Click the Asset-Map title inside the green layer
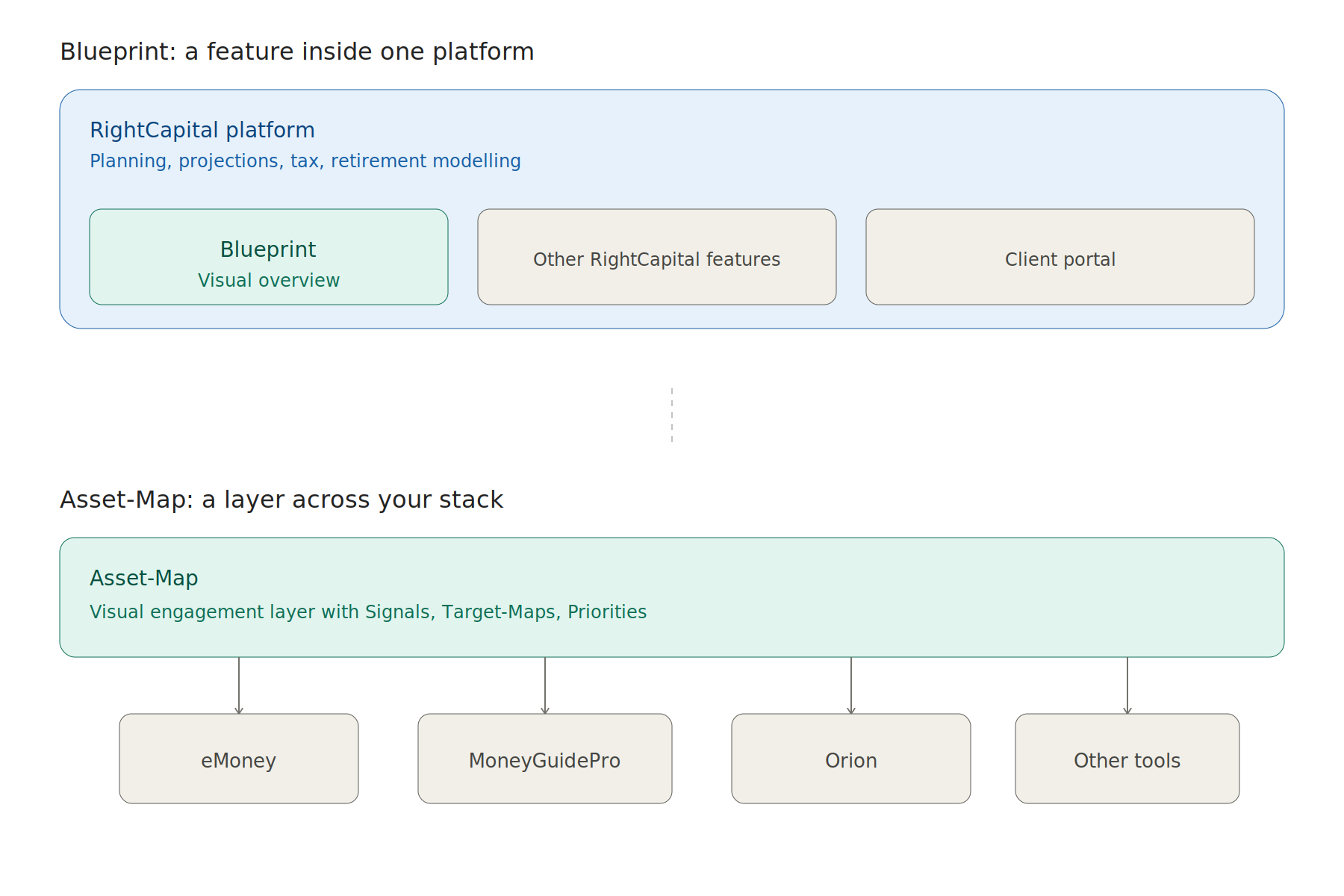1344x896 pixels. tap(143, 578)
